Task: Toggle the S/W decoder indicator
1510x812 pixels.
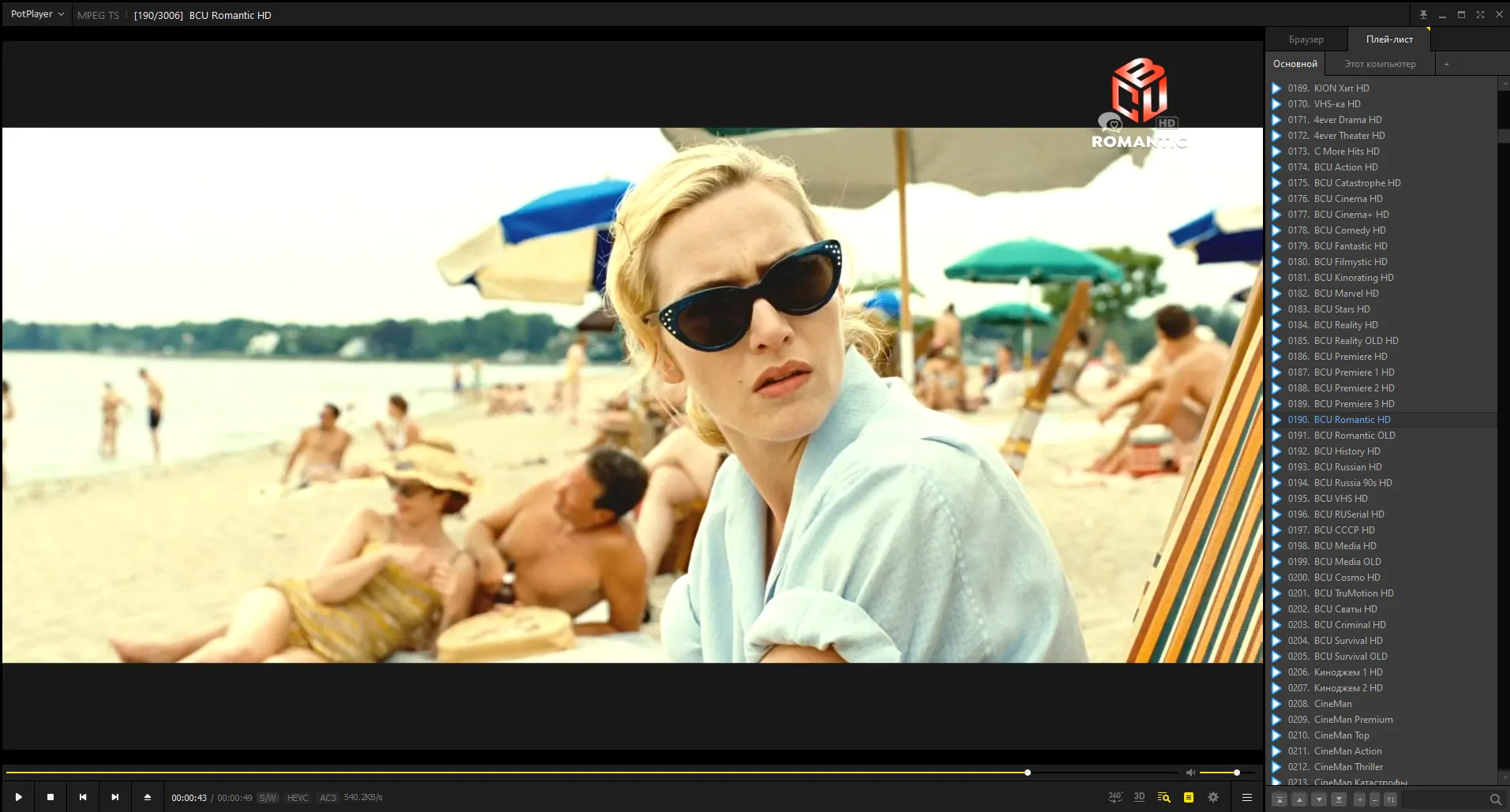Action: point(268,798)
